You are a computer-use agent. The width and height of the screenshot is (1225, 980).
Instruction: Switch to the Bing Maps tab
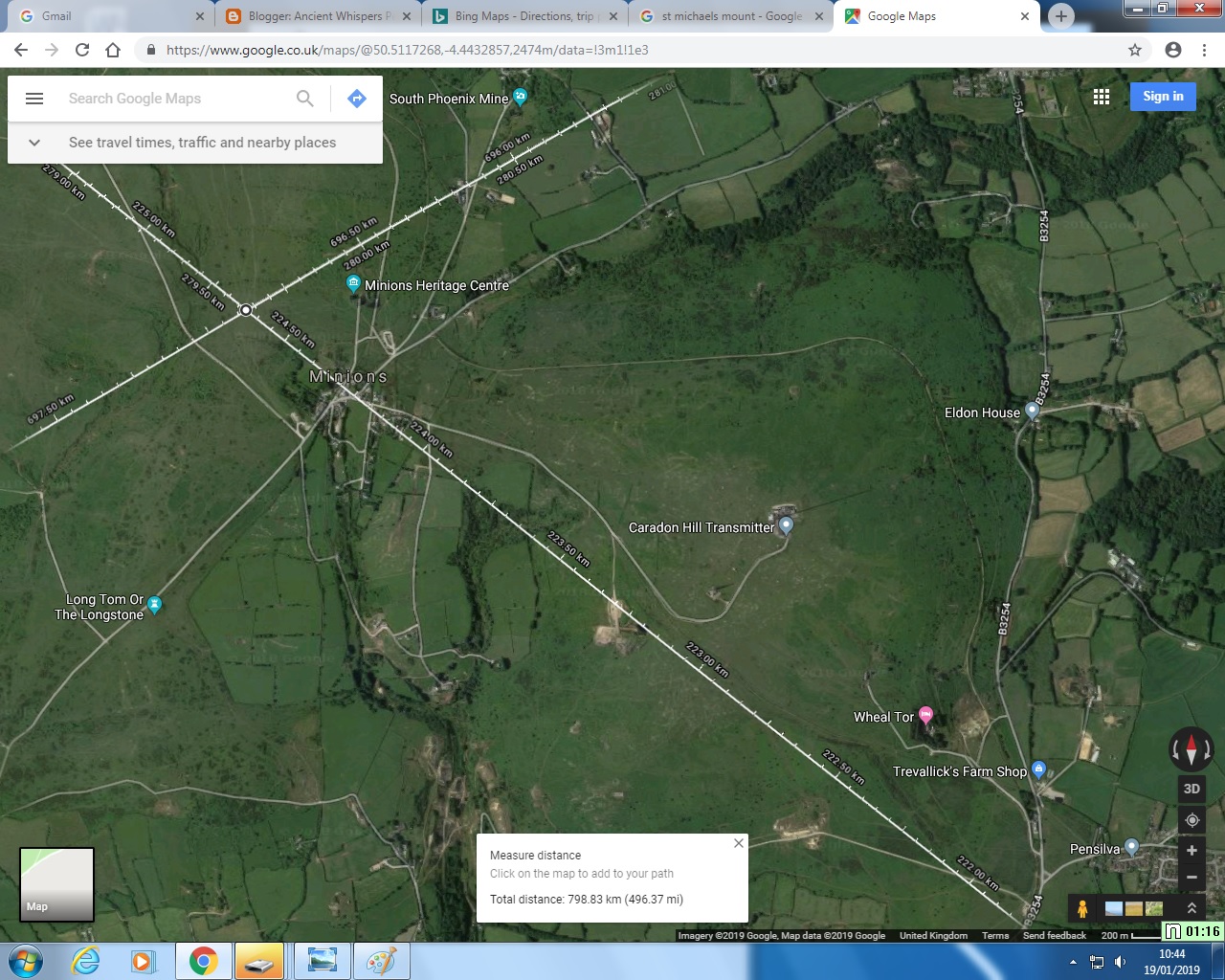pos(522,16)
